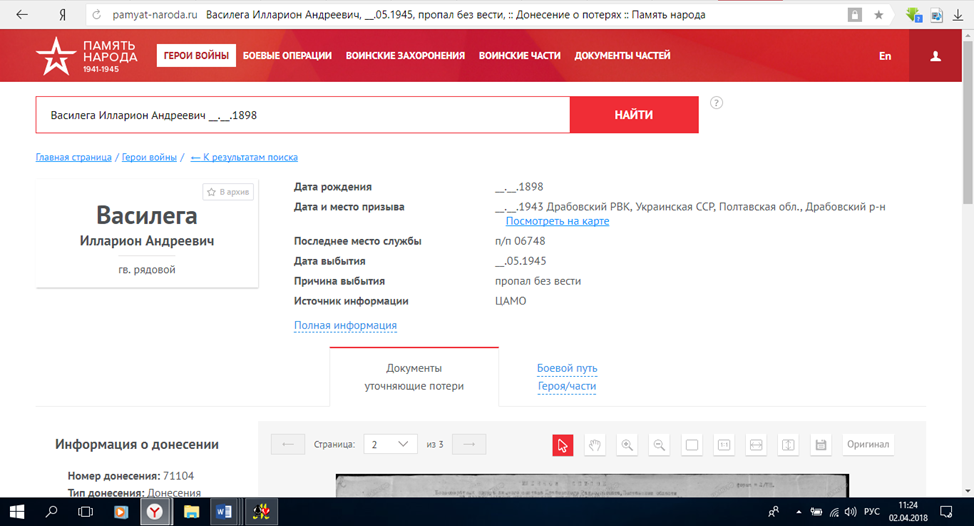Open Воинские части section
Viewport: 974px width, 526px height.
click(x=519, y=55)
